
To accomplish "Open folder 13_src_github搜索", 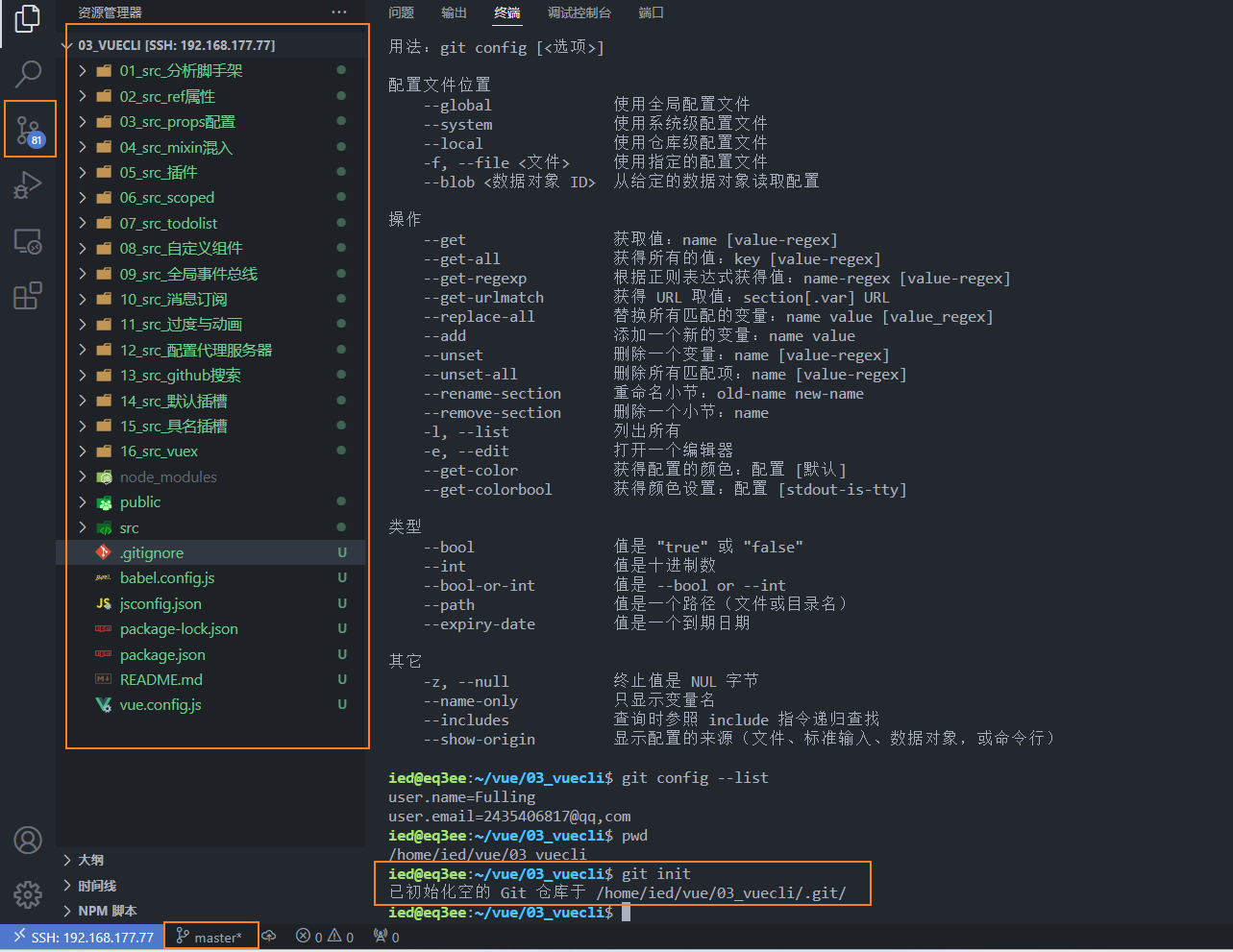I will pyautogui.click(x=210, y=375).
